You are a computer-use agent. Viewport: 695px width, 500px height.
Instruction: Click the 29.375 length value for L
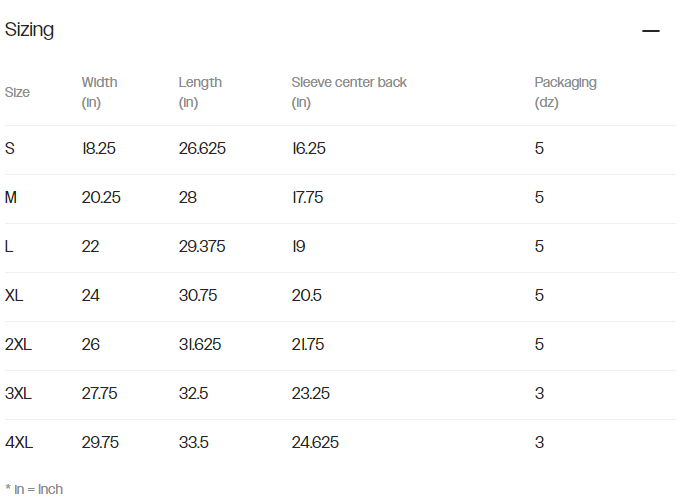202,247
